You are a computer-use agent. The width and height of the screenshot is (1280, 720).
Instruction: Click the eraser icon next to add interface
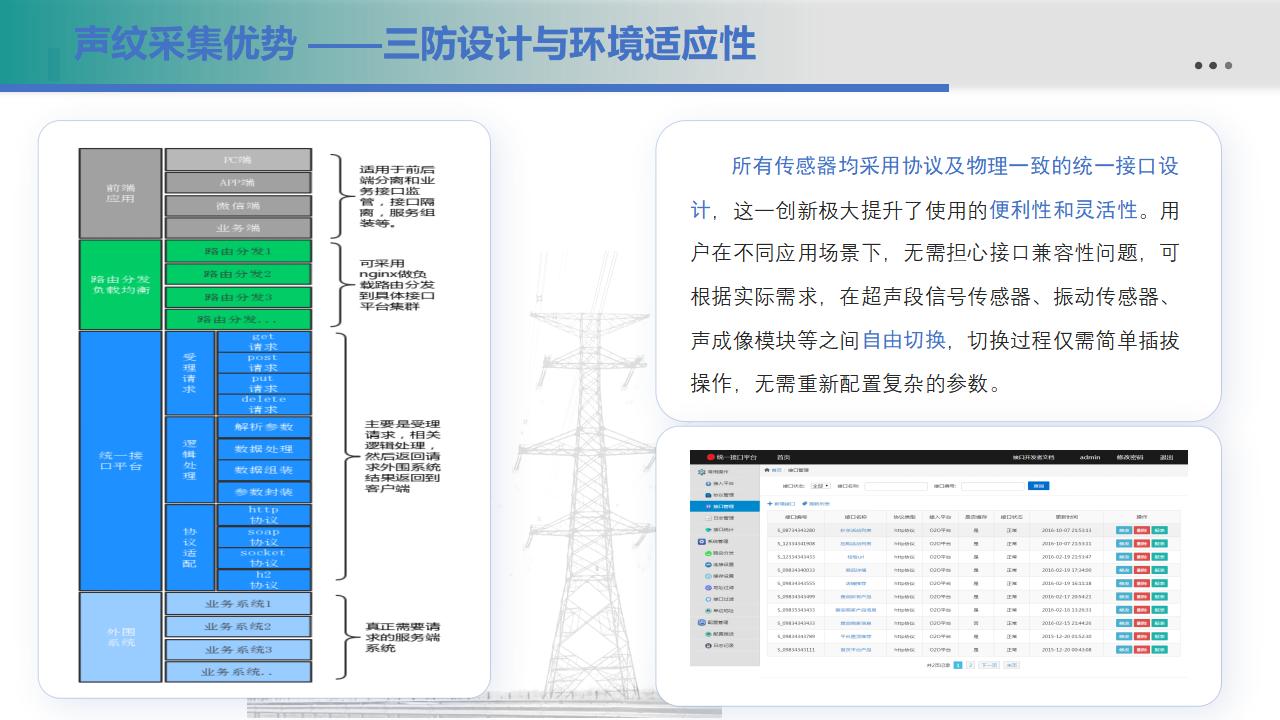click(x=804, y=503)
